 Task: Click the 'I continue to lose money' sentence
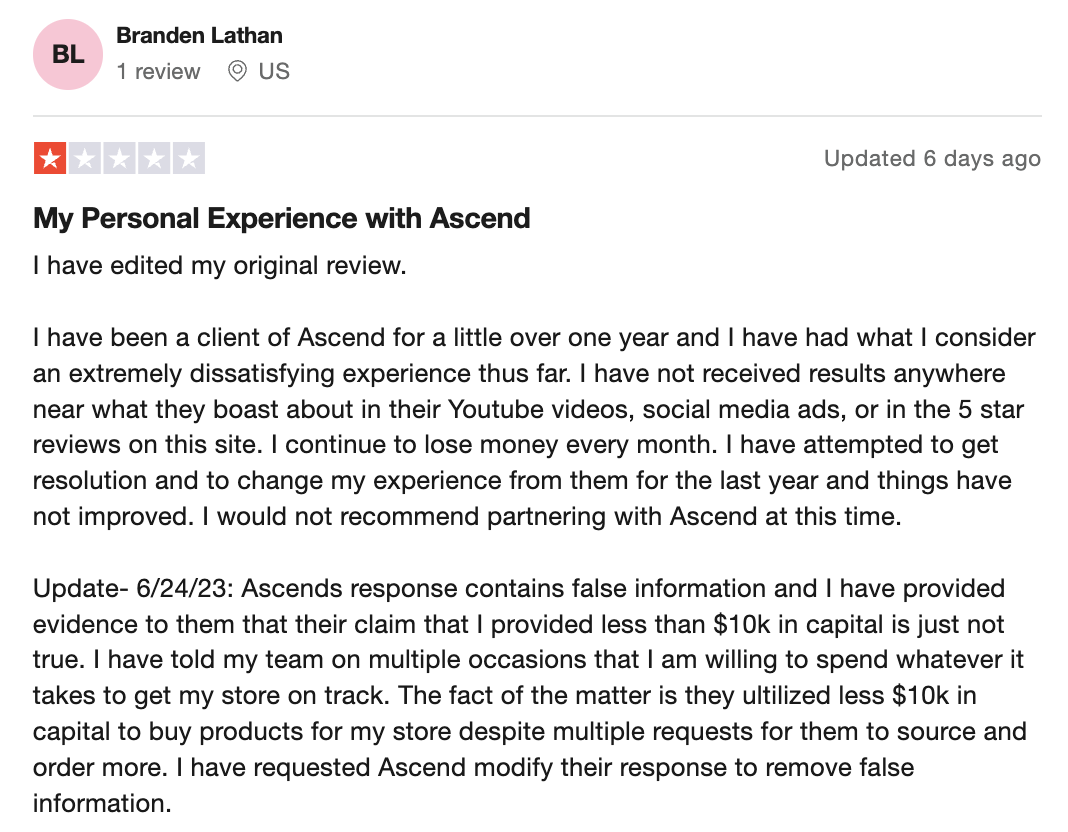click(494, 445)
